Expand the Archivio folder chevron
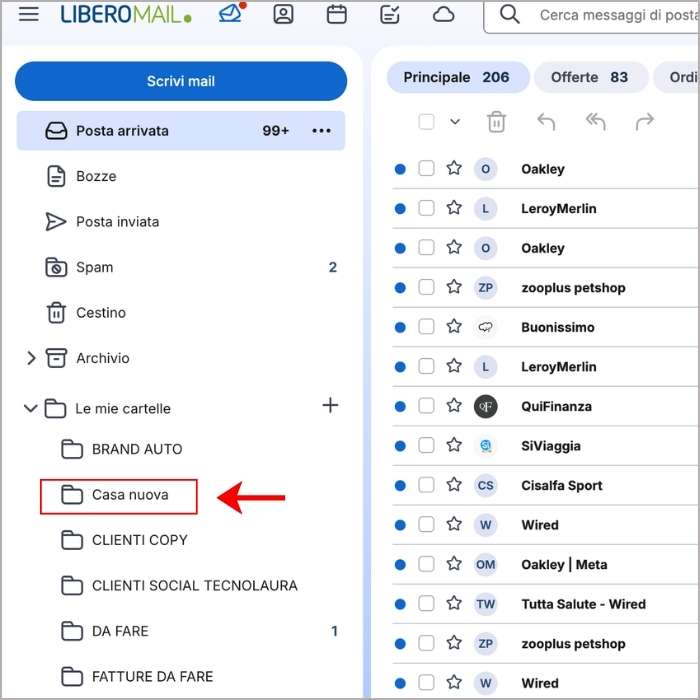 [31, 358]
